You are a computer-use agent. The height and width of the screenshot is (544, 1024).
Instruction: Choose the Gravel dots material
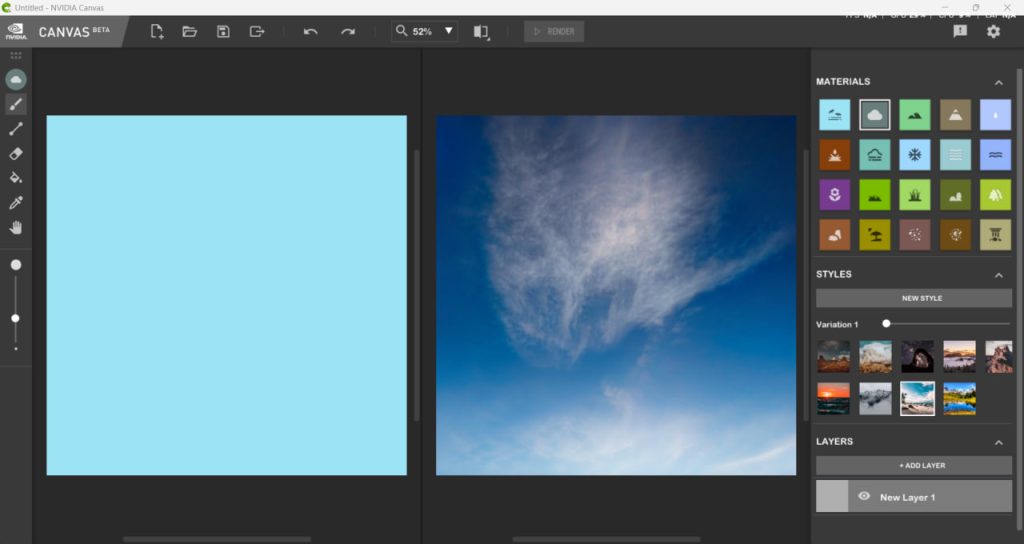[x=915, y=234]
